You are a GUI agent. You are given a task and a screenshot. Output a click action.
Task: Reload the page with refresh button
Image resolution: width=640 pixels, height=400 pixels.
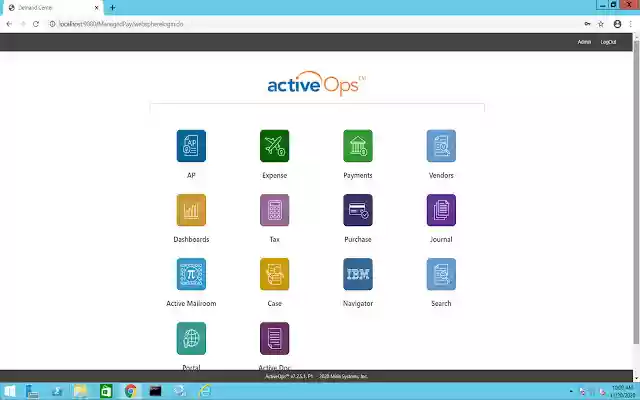[36, 24]
